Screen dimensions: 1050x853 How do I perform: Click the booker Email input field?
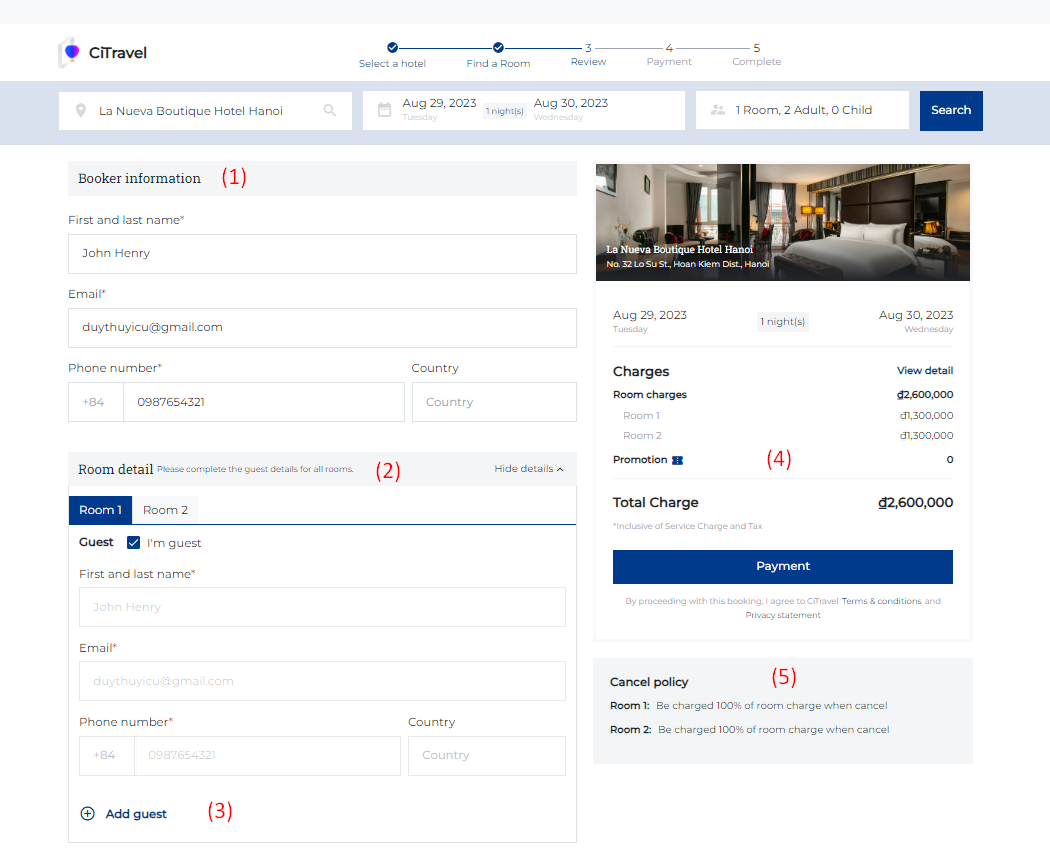(322, 328)
